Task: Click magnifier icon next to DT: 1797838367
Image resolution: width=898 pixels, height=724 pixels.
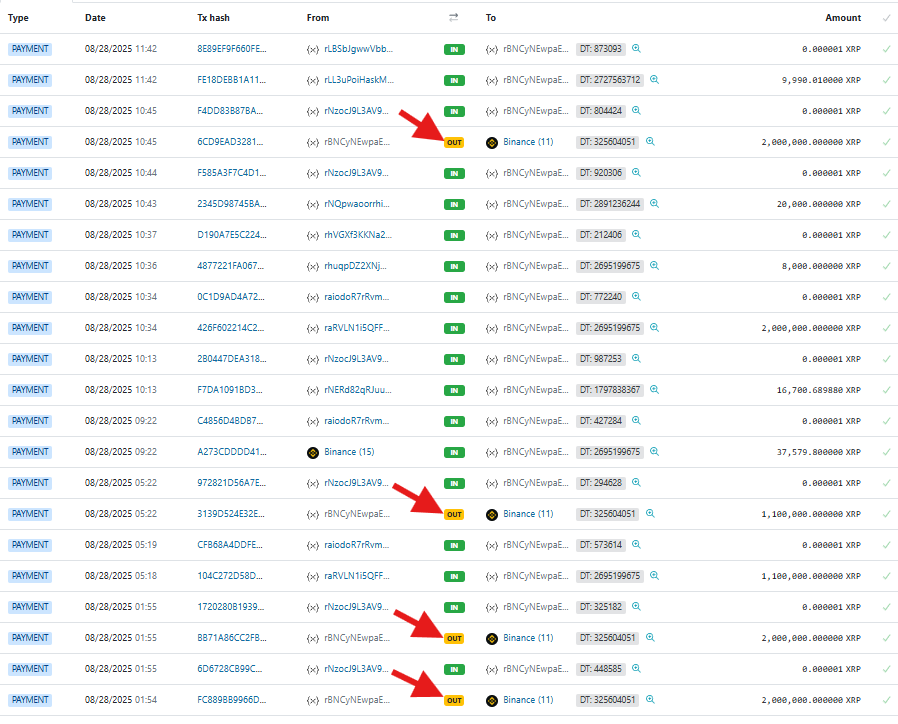Action: click(x=655, y=389)
